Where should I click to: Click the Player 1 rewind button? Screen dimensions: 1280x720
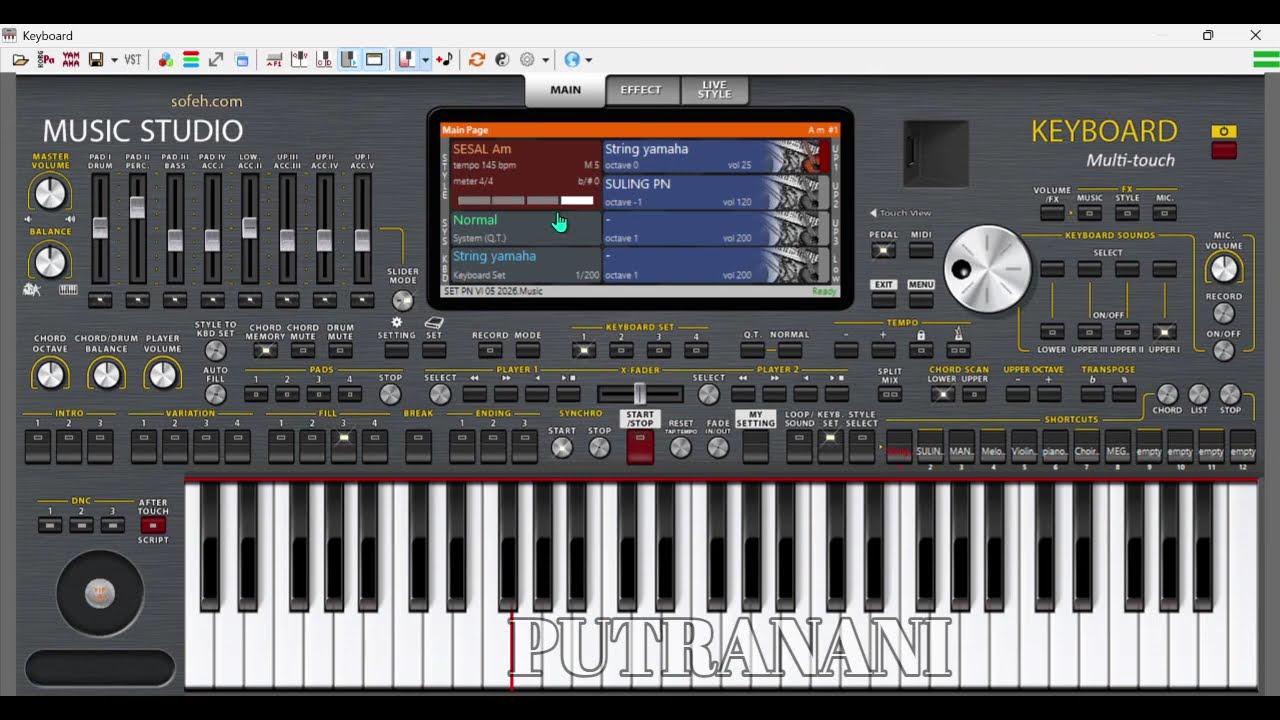pos(474,394)
